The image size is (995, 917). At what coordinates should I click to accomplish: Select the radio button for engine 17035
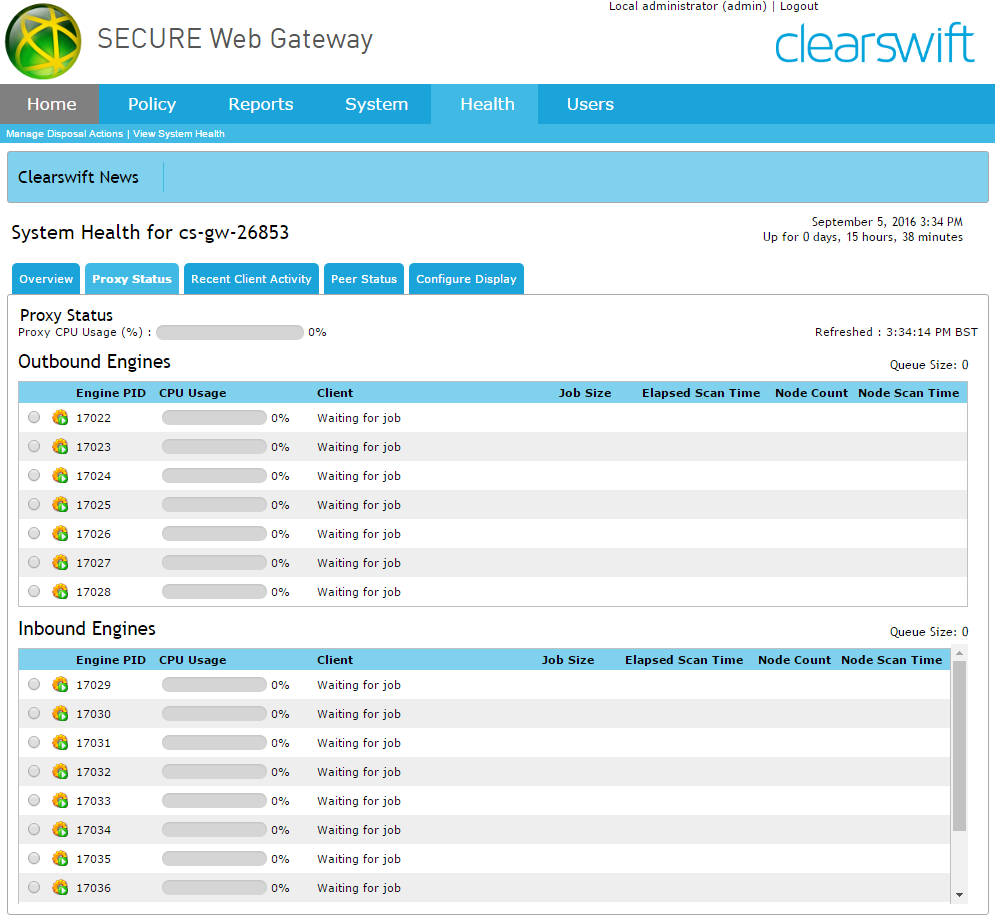[34, 858]
